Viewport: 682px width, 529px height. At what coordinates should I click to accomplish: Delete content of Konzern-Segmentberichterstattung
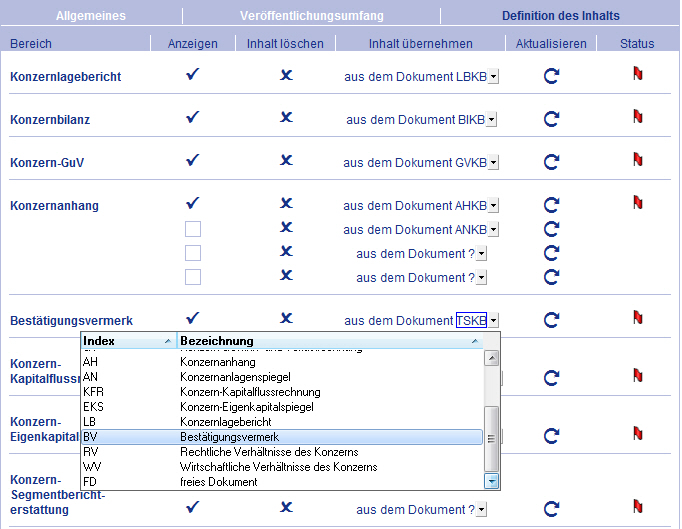tap(286, 507)
